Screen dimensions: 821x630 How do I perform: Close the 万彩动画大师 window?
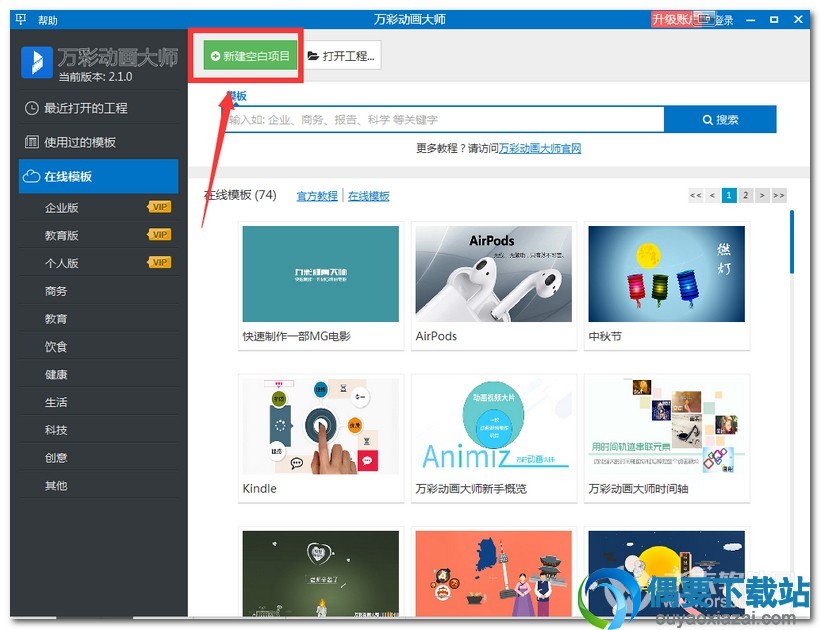click(798, 19)
